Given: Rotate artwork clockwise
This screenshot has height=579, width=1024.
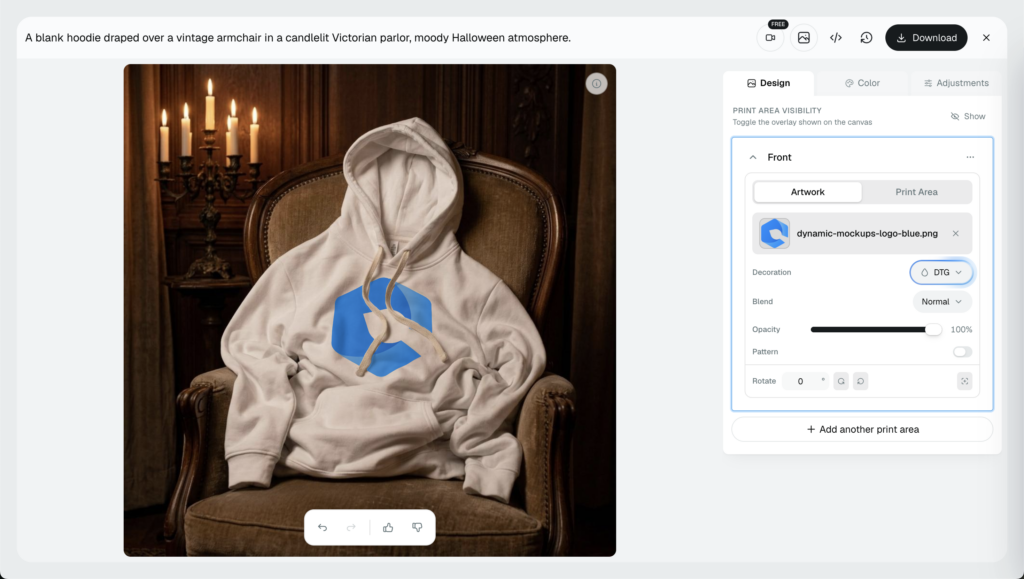Looking at the screenshot, I should pyautogui.click(x=841, y=381).
